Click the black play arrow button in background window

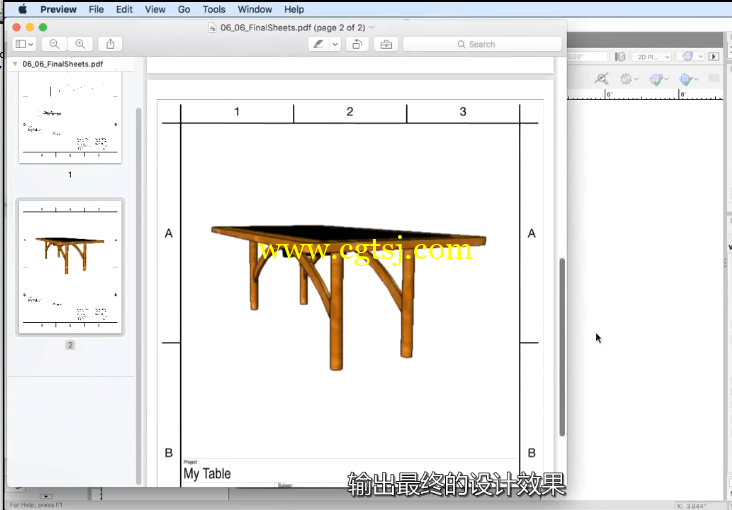(x=713, y=57)
